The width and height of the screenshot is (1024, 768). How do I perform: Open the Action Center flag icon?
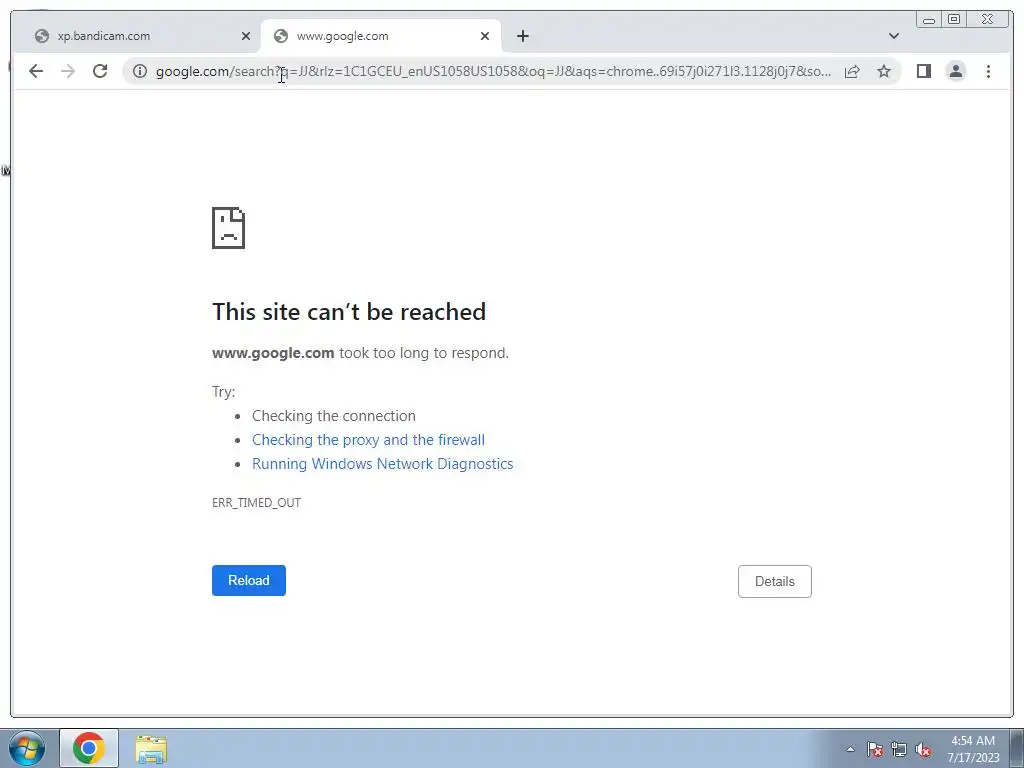pyautogui.click(x=874, y=749)
